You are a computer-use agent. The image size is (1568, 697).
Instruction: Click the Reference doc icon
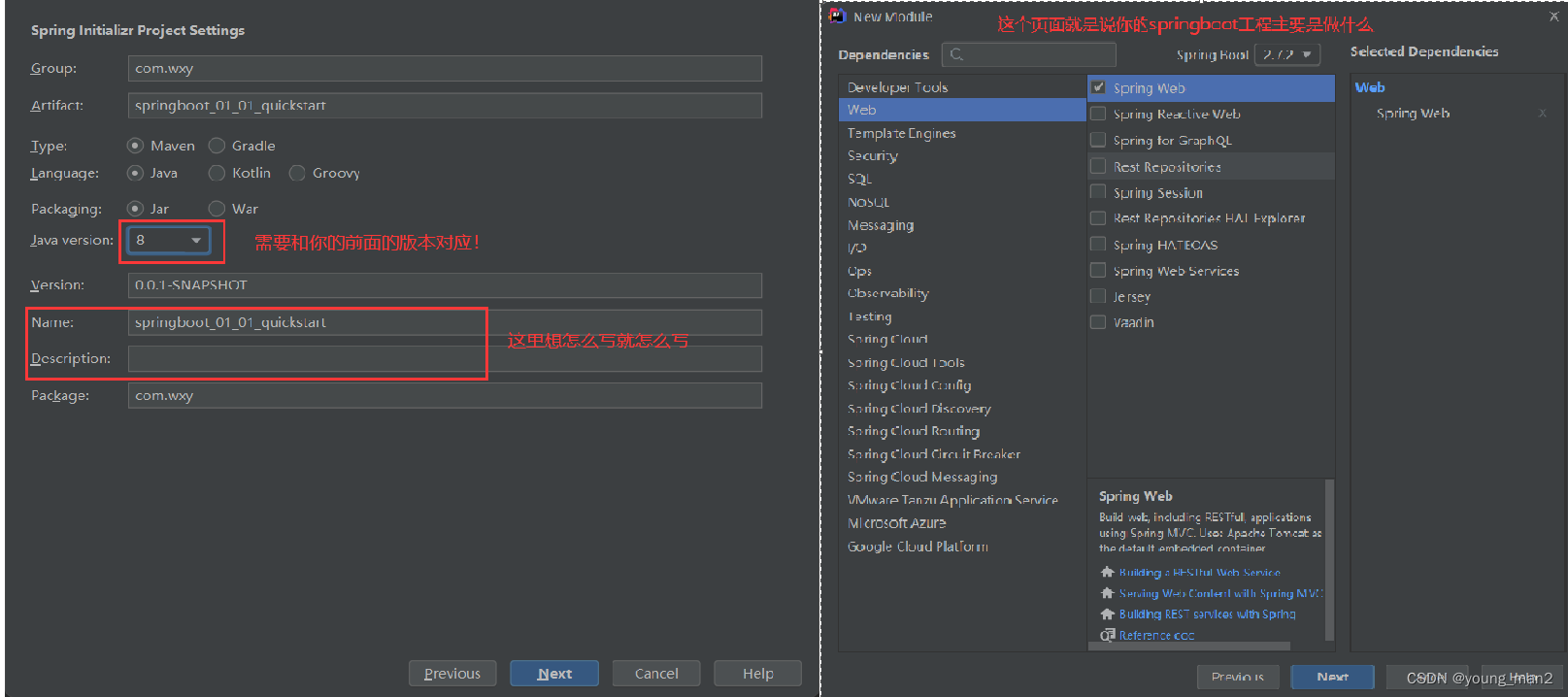[x=1107, y=635]
